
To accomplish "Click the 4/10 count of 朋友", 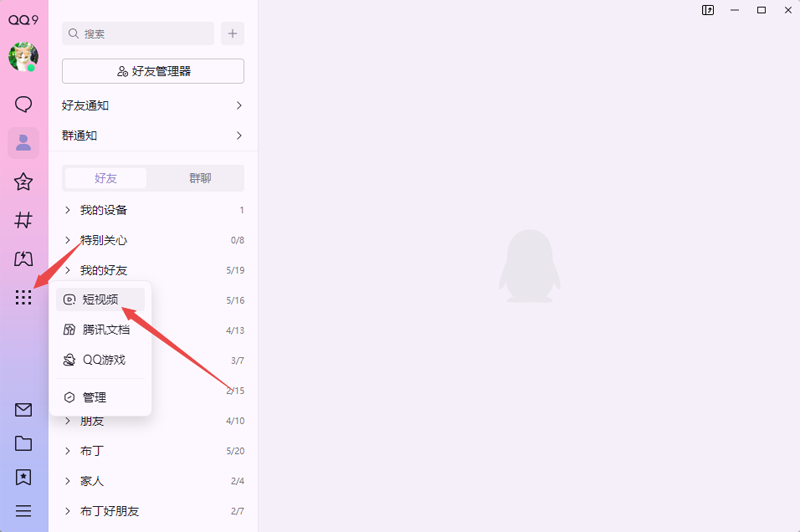I will pyautogui.click(x=235, y=421).
